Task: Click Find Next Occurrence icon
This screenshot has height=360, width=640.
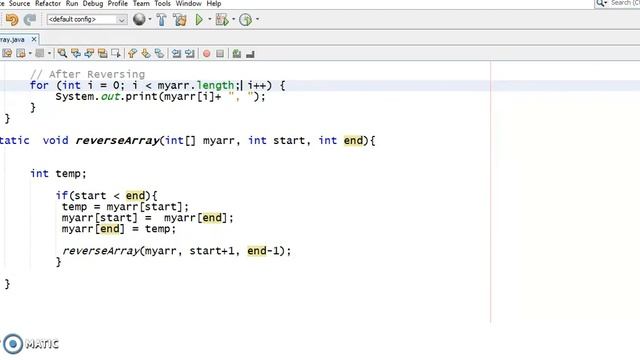Action: tap(89, 53)
